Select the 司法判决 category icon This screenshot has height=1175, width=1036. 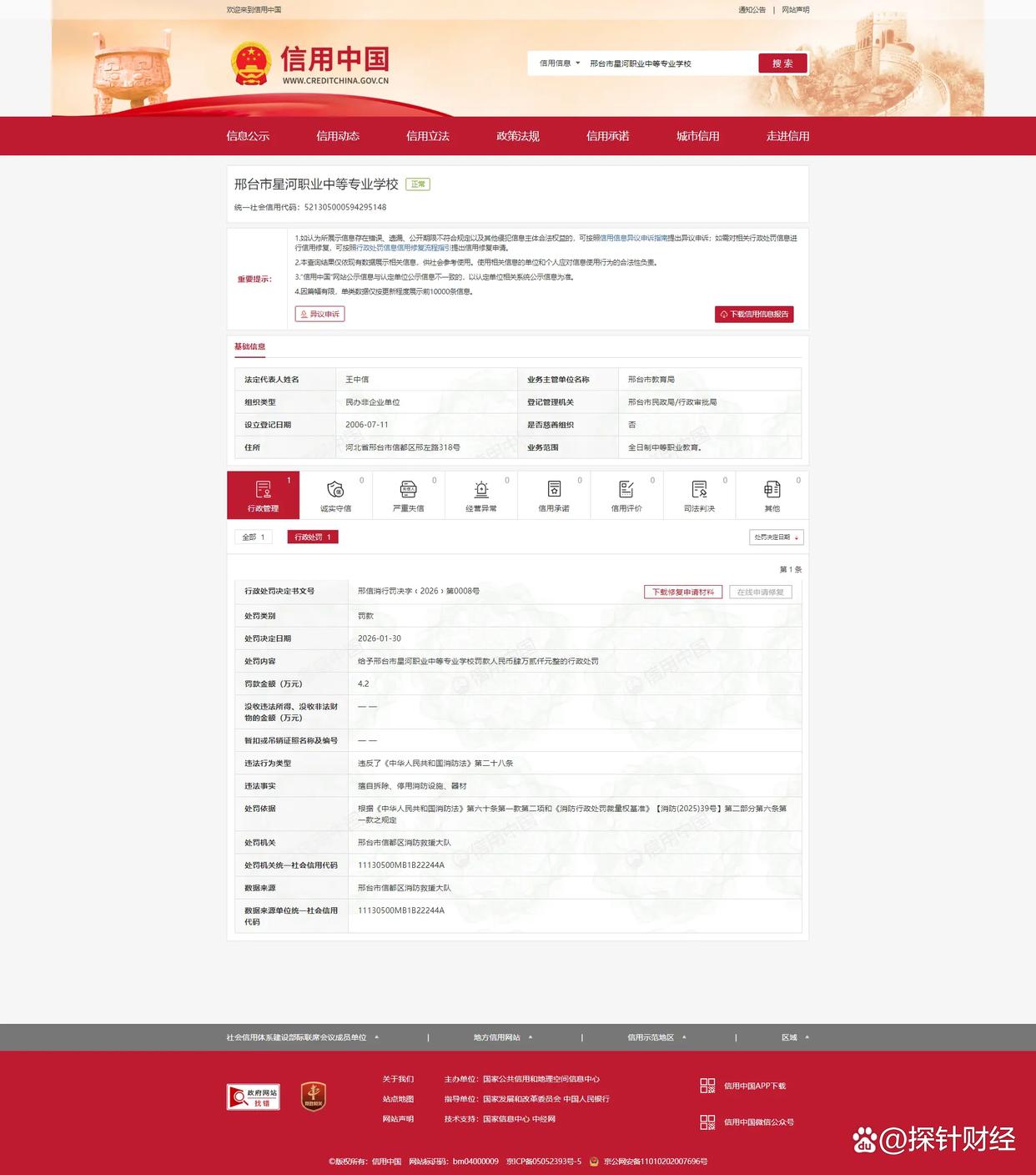point(699,490)
